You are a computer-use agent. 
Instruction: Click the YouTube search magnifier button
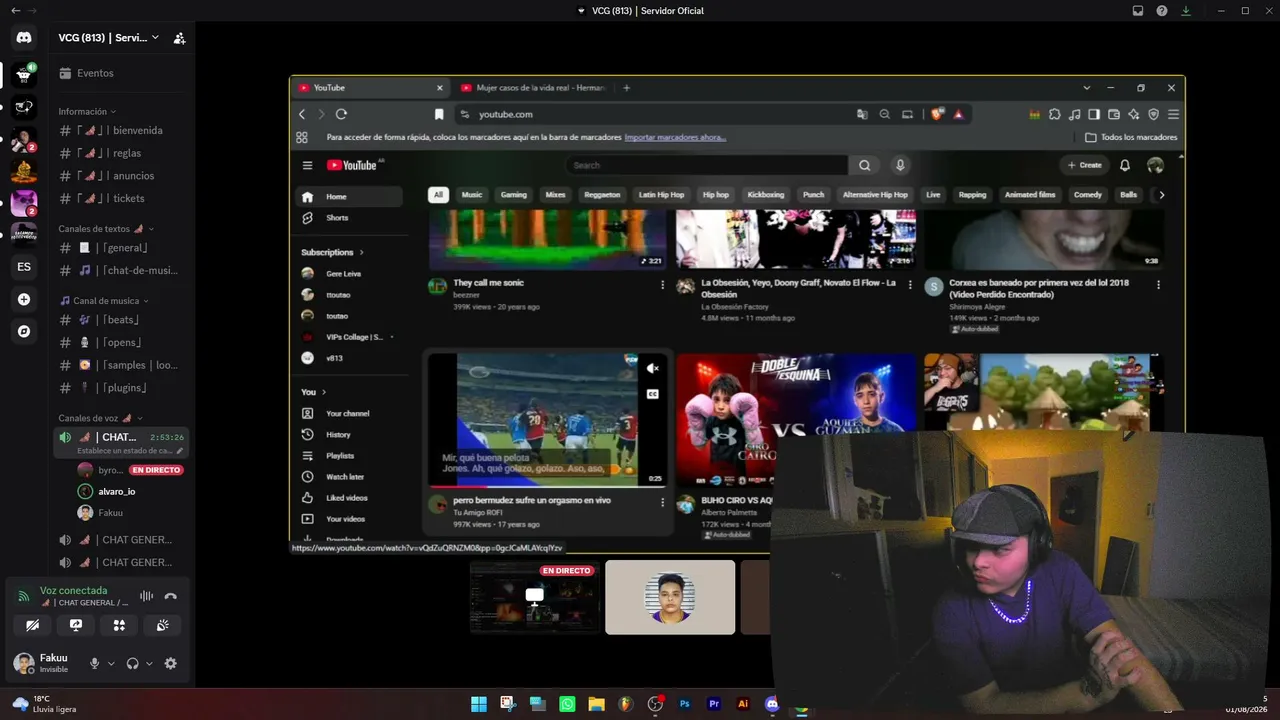(865, 165)
